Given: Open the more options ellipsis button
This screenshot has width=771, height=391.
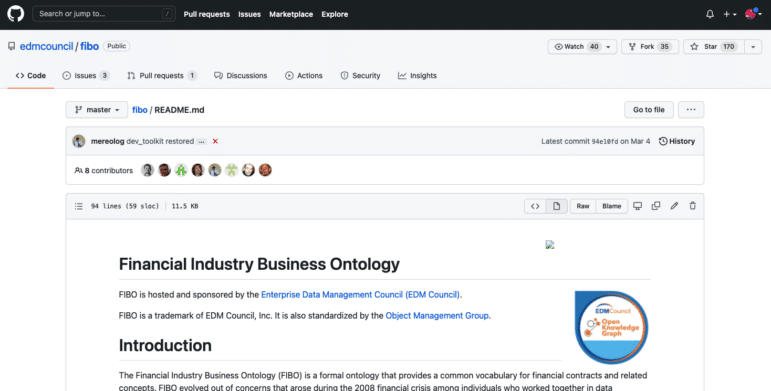Looking at the screenshot, I should pos(691,110).
